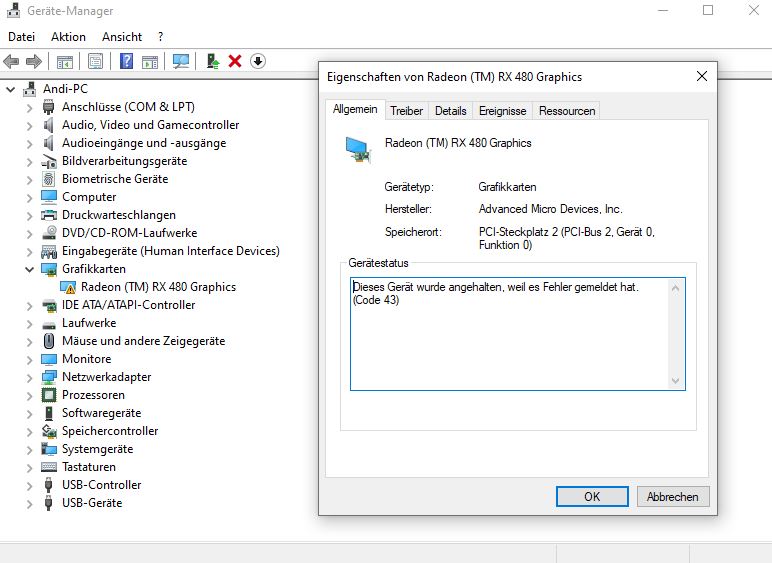Select Radeon (TM) RX 480 Graphics tree entry
The height and width of the screenshot is (563, 772).
(x=158, y=287)
